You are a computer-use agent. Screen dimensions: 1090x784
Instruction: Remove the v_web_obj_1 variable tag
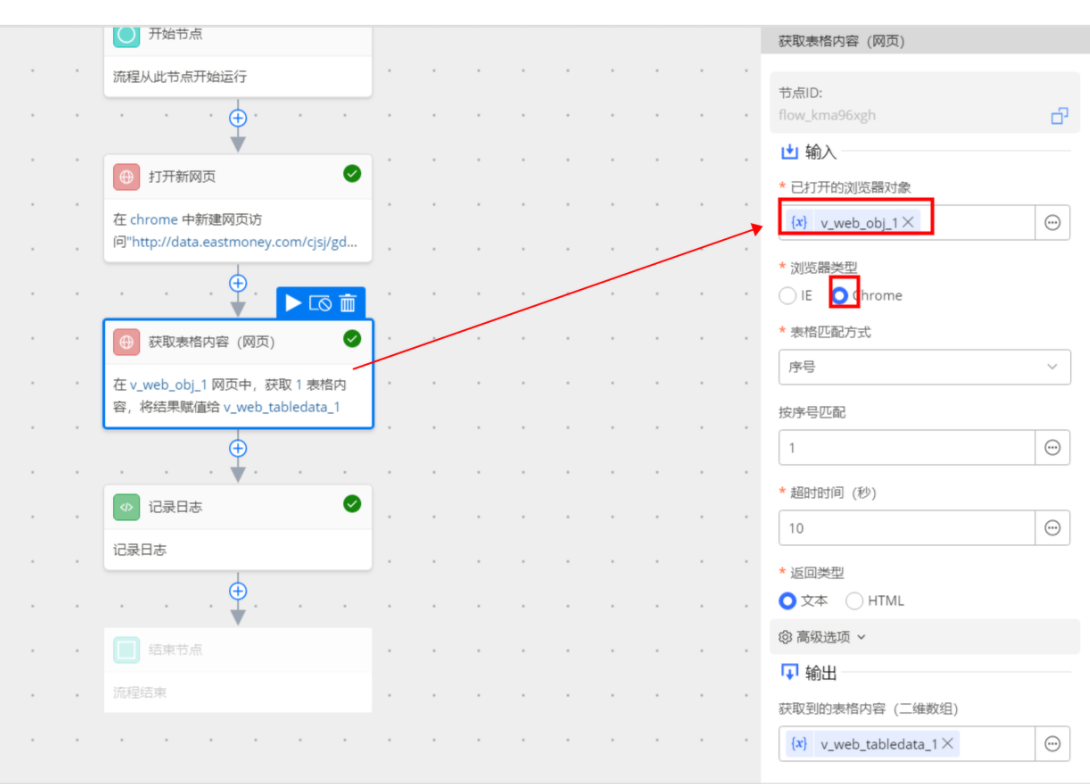(909, 222)
